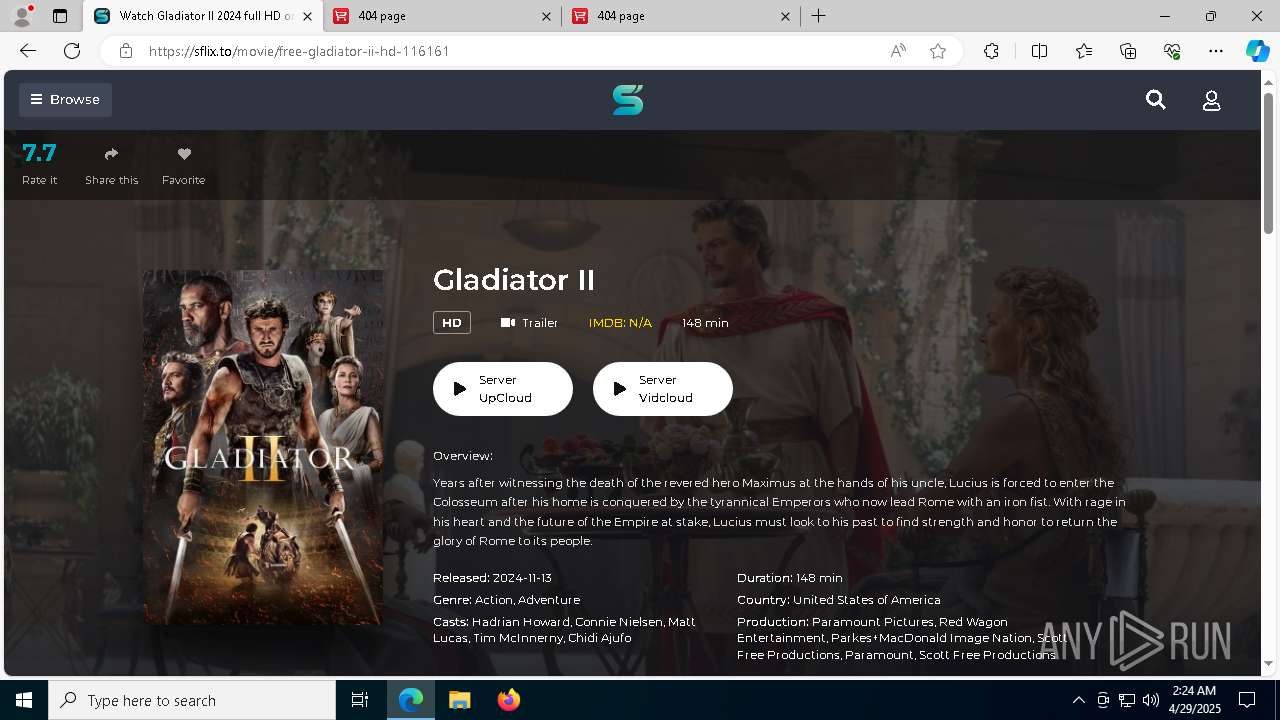This screenshot has width=1280, height=720.
Task: View site information lock icon
Action: pyautogui.click(x=125, y=51)
